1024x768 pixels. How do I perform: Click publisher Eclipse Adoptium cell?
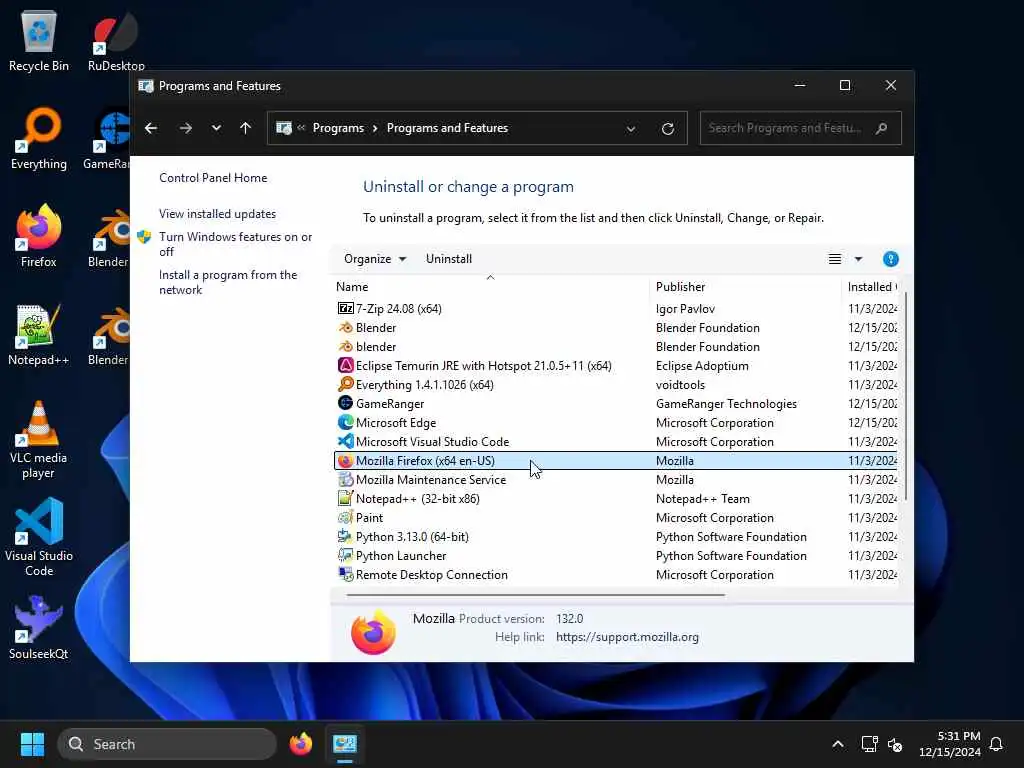tap(702, 366)
